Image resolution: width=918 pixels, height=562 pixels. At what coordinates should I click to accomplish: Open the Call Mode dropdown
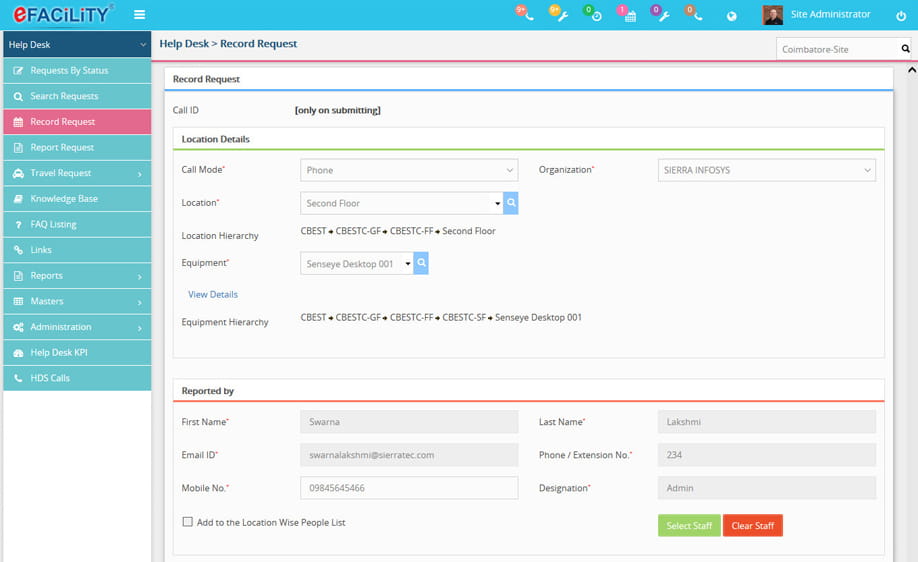(409, 170)
